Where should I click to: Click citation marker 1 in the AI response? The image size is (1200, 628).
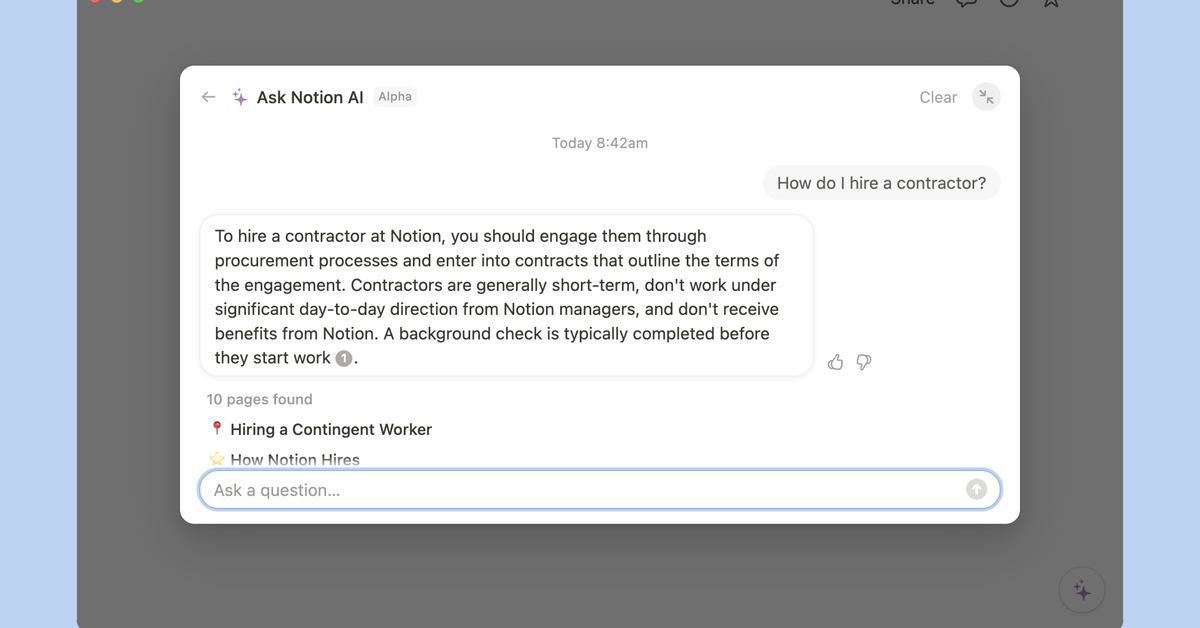(343, 357)
